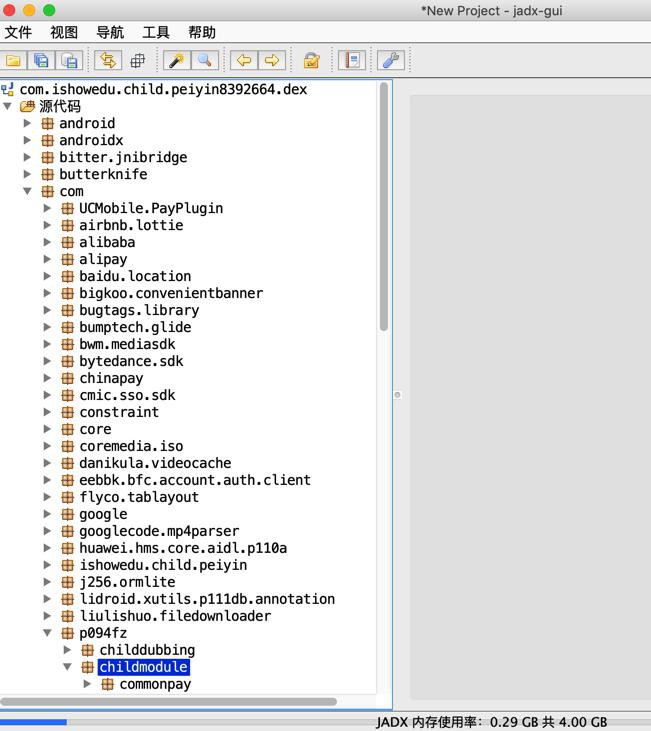The height and width of the screenshot is (731, 651).
Task: Expand the bitter.jnibridge package
Action: click(28, 157)
